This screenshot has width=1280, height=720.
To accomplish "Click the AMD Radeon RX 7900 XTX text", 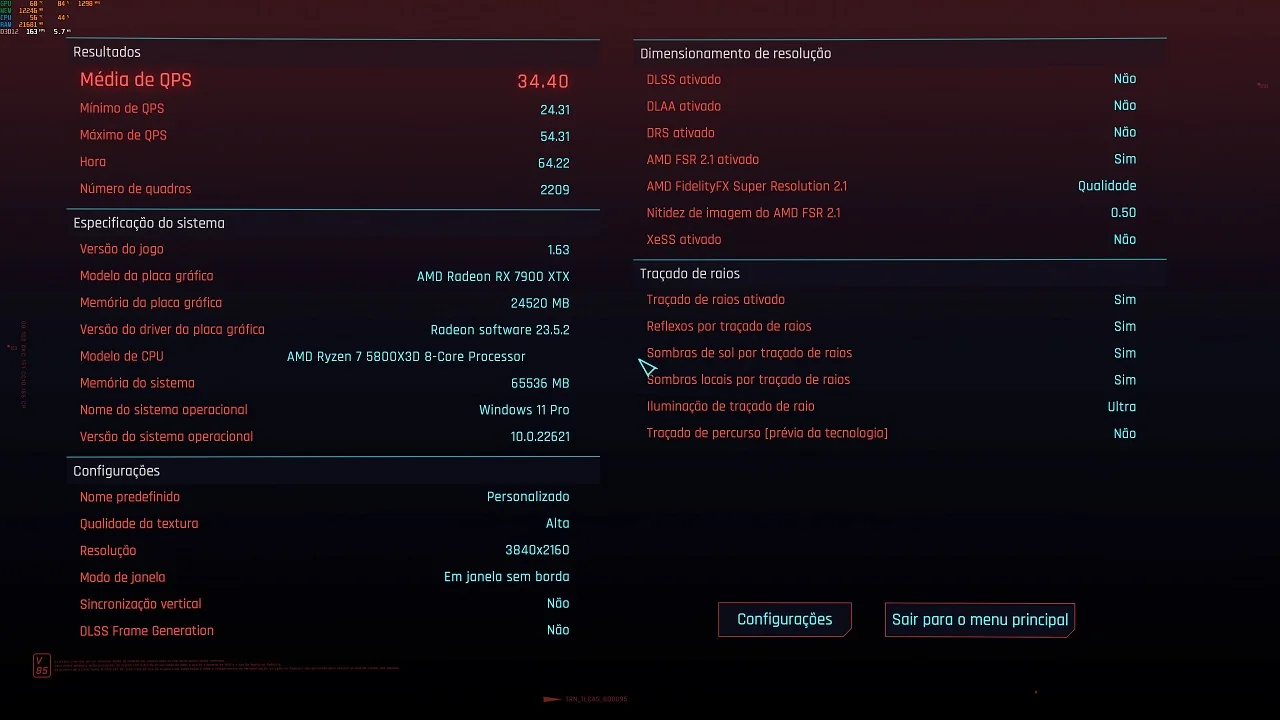I will pyautogui.click(x=493, y=277).
